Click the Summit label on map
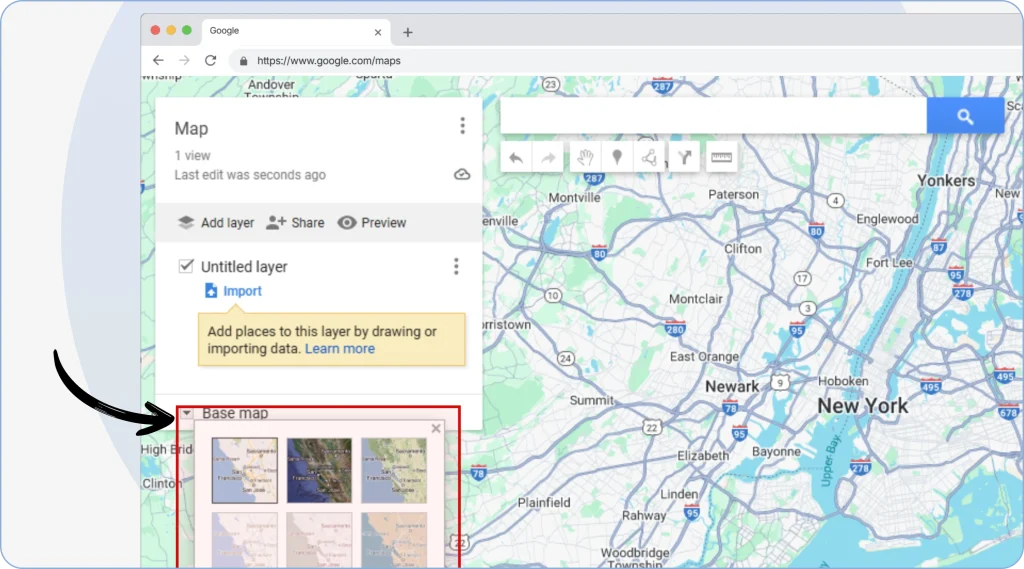1024x569 pixels. [592, 400]
